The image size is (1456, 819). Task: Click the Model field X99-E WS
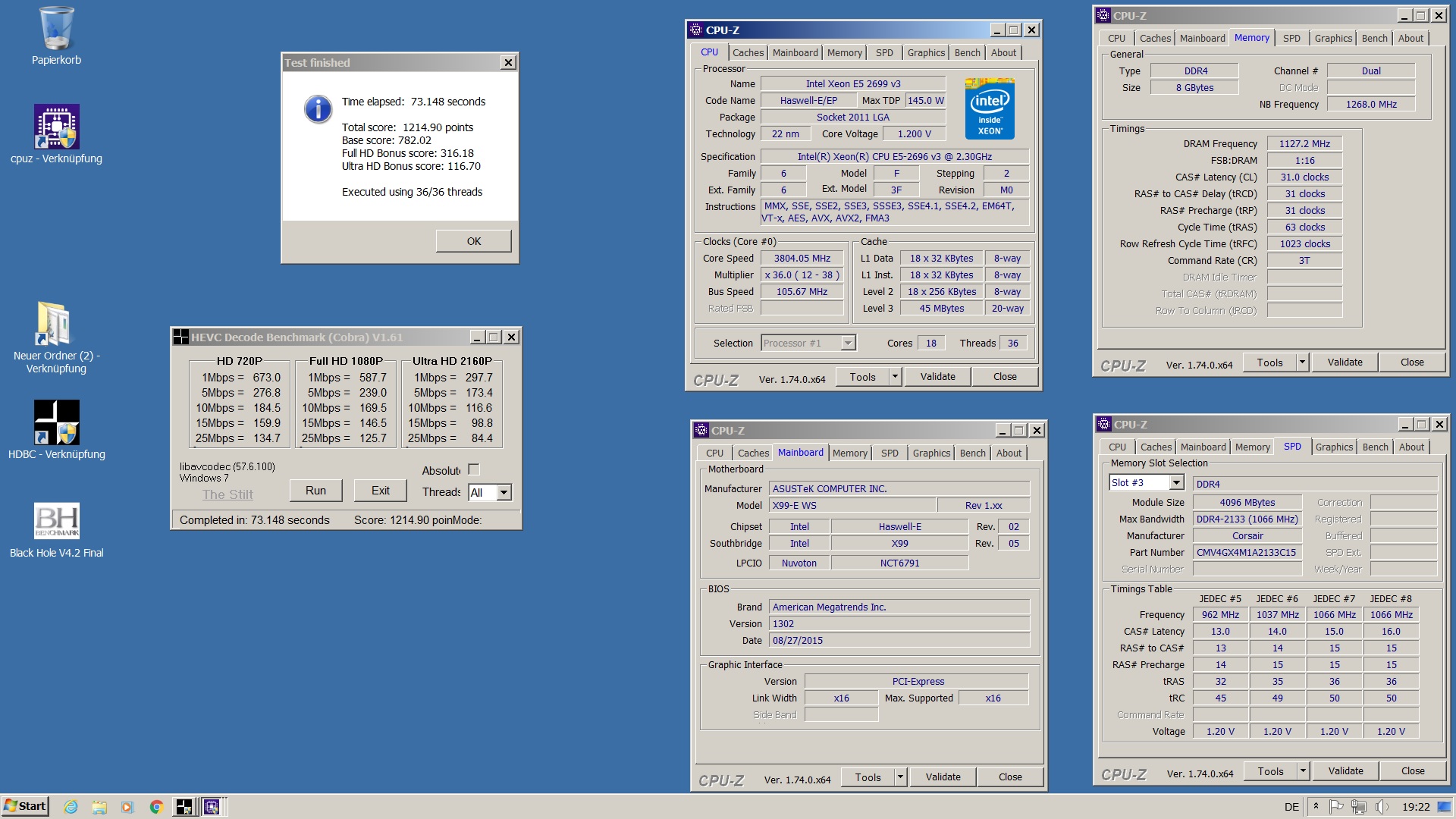852,505
